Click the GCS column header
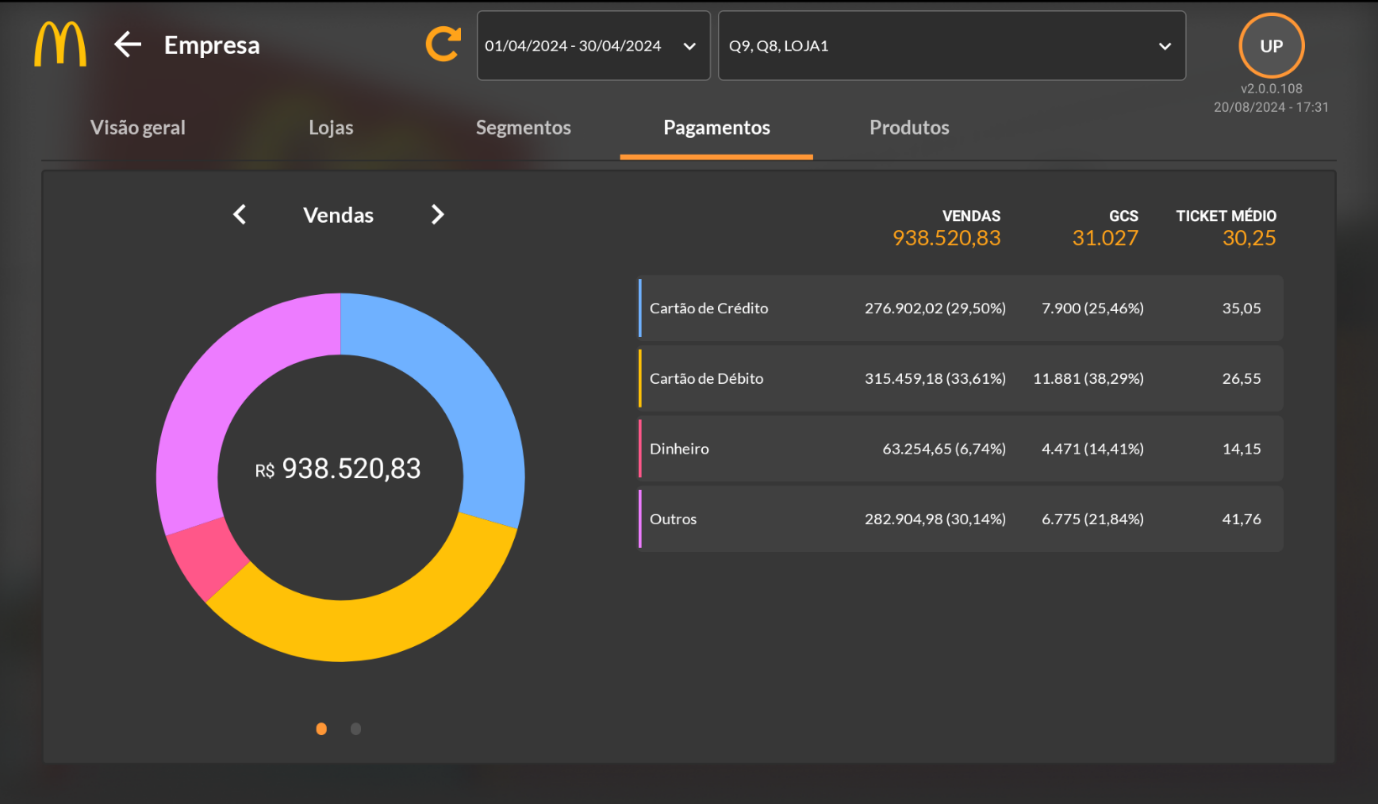Screen dimensions: 1378x804 [x=1123, y=216]
